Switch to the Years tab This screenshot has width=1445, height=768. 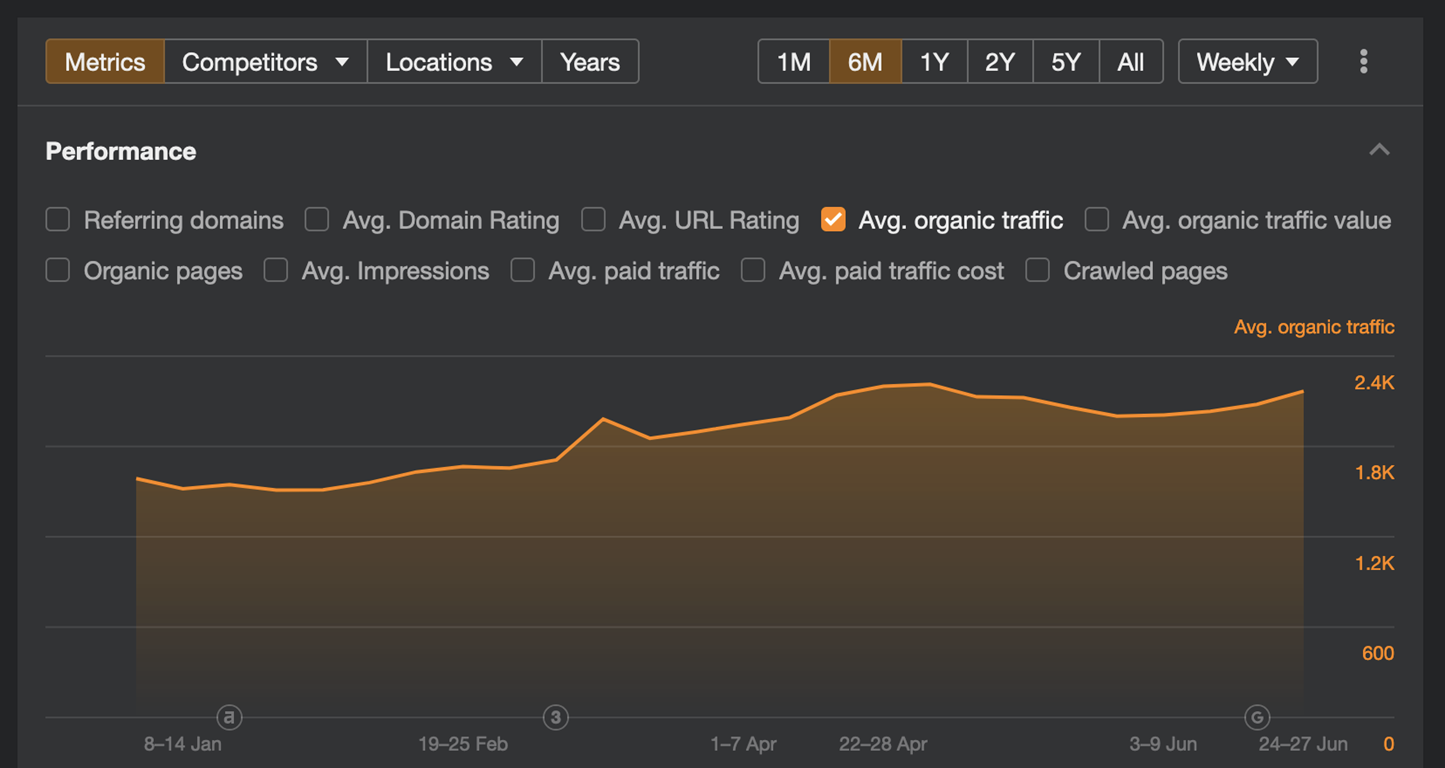pyautogui.click(x=590, y=62)
